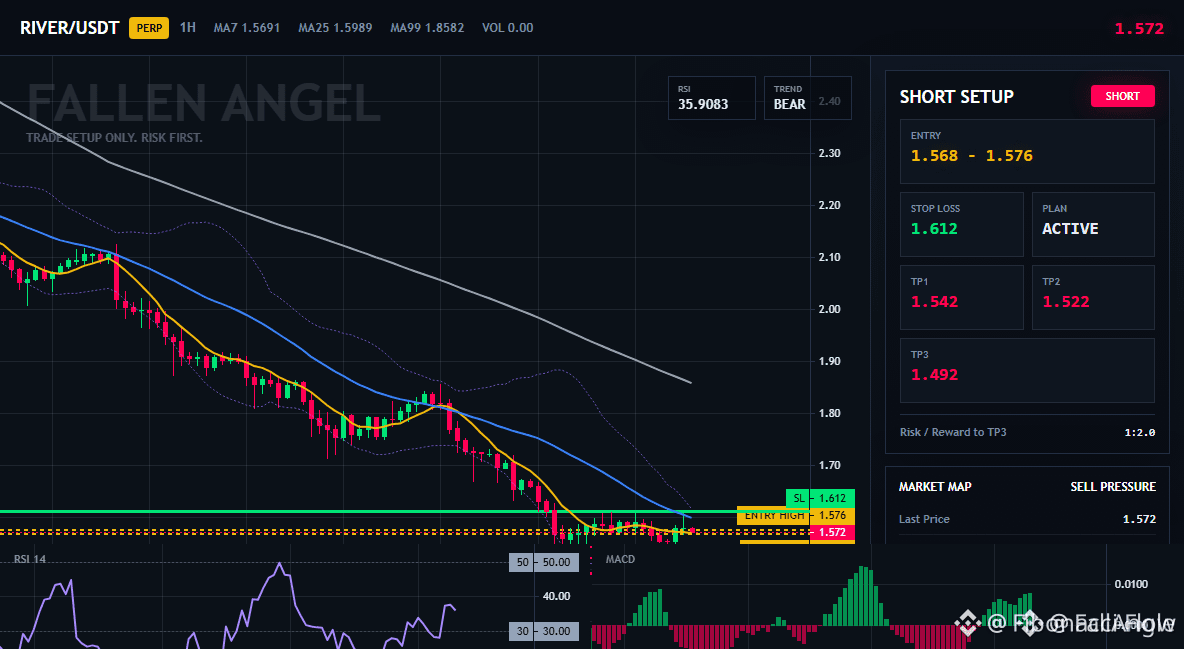
Task: Click the MACD 0.0100 axis label
Action: [1131, 584]
